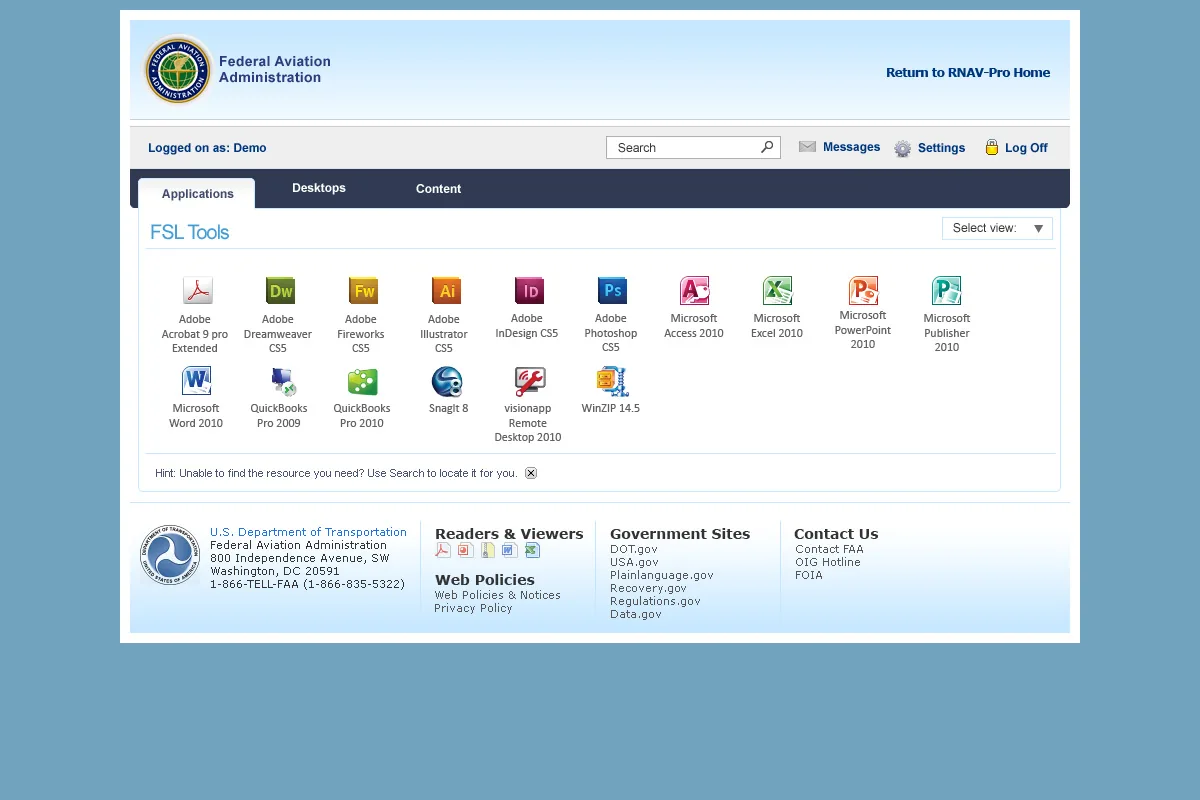Visit DOT.gov link
1200x800 pixels.
click(634, 549)
